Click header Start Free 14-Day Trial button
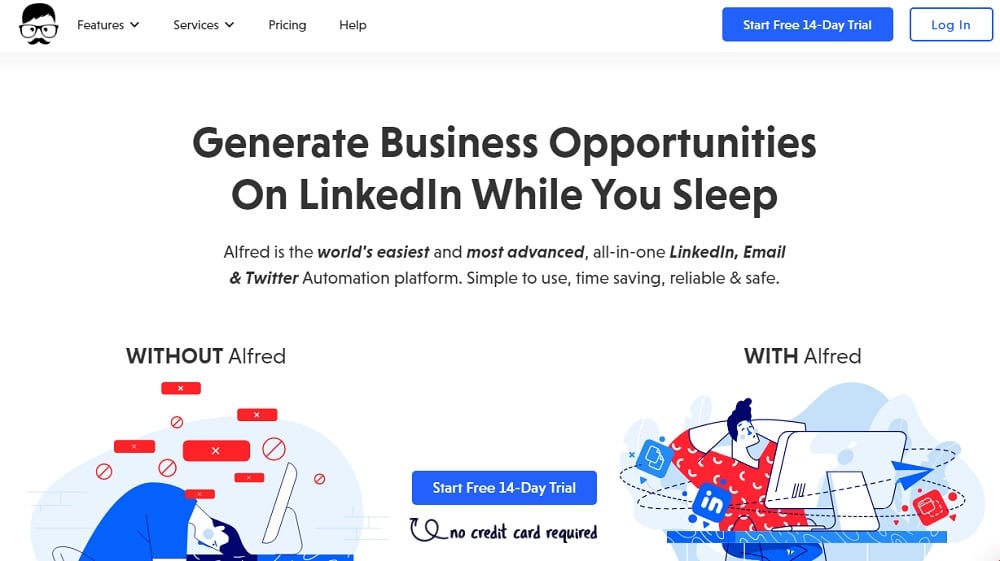The height and width of the screenshot is (561, 1000). click(807, 25)
